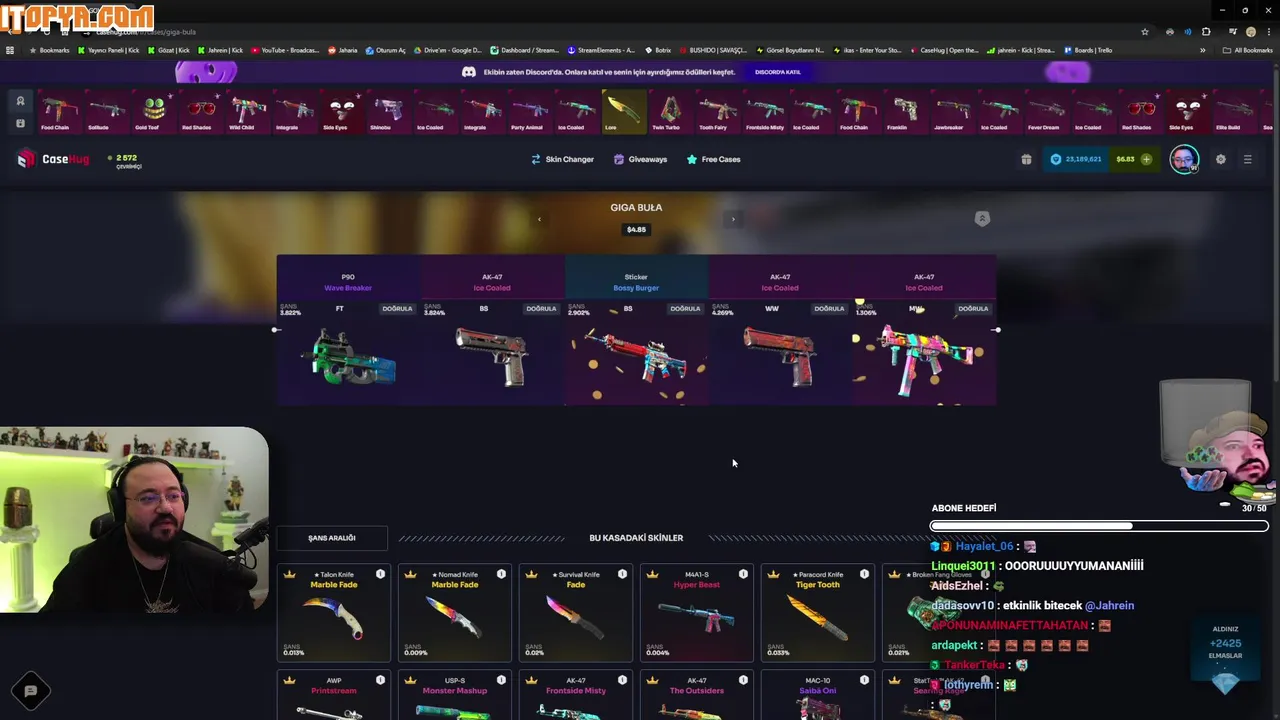Click the browser bookmark star icon

[x=1145, y=32]
